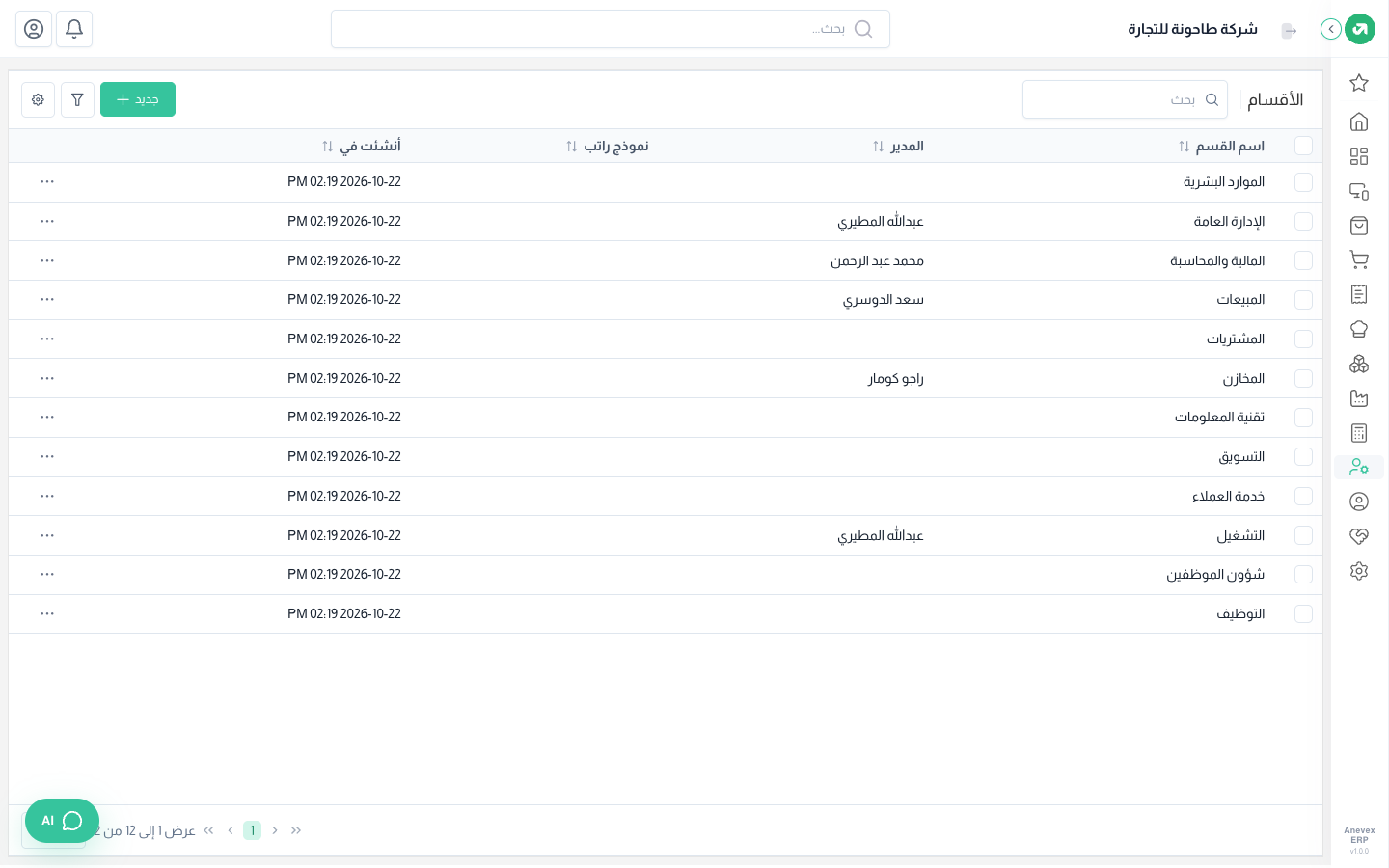Select pagination page 1
Viewport: 1389px width, 868px height.
[252, 830]
